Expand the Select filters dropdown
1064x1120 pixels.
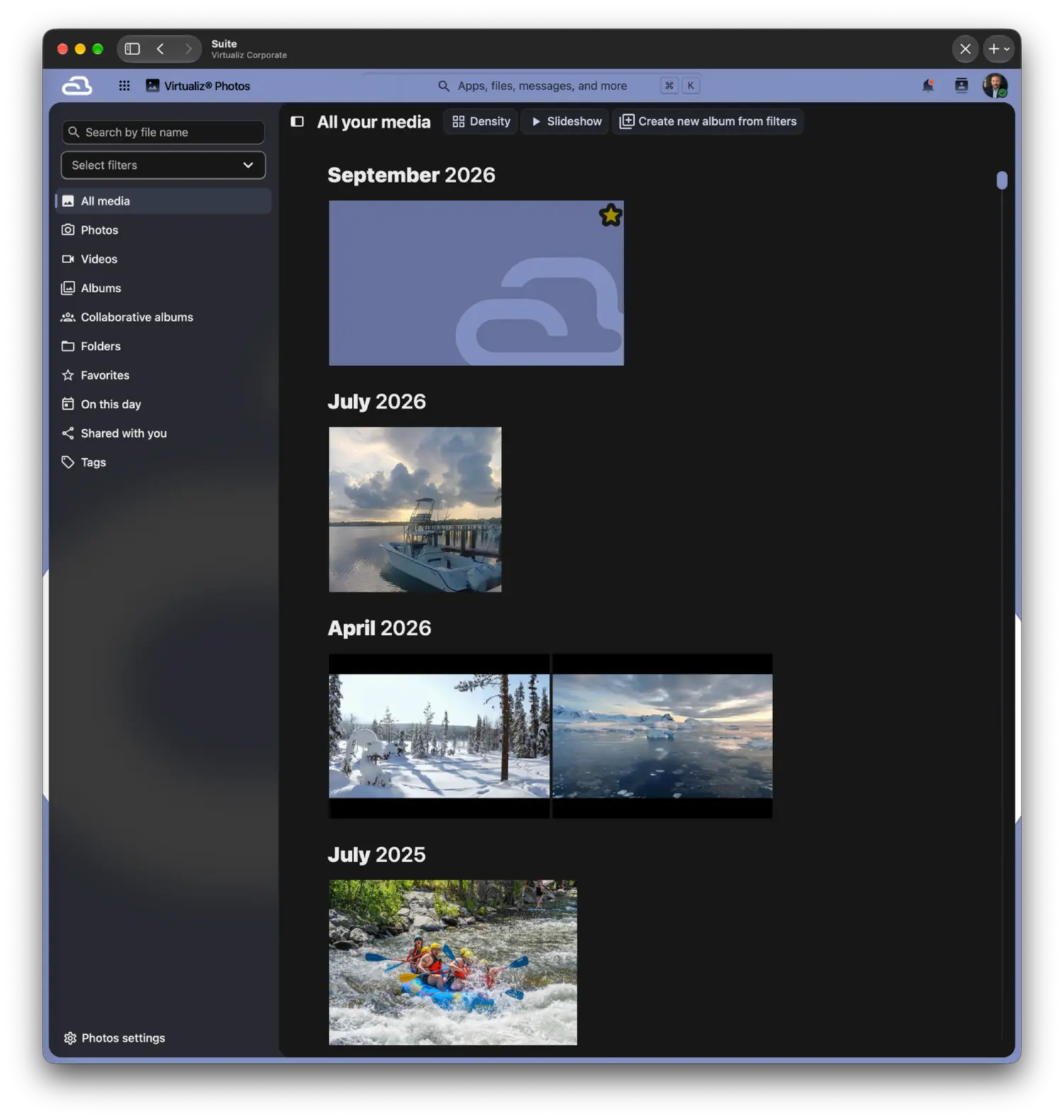pos(163,165)
